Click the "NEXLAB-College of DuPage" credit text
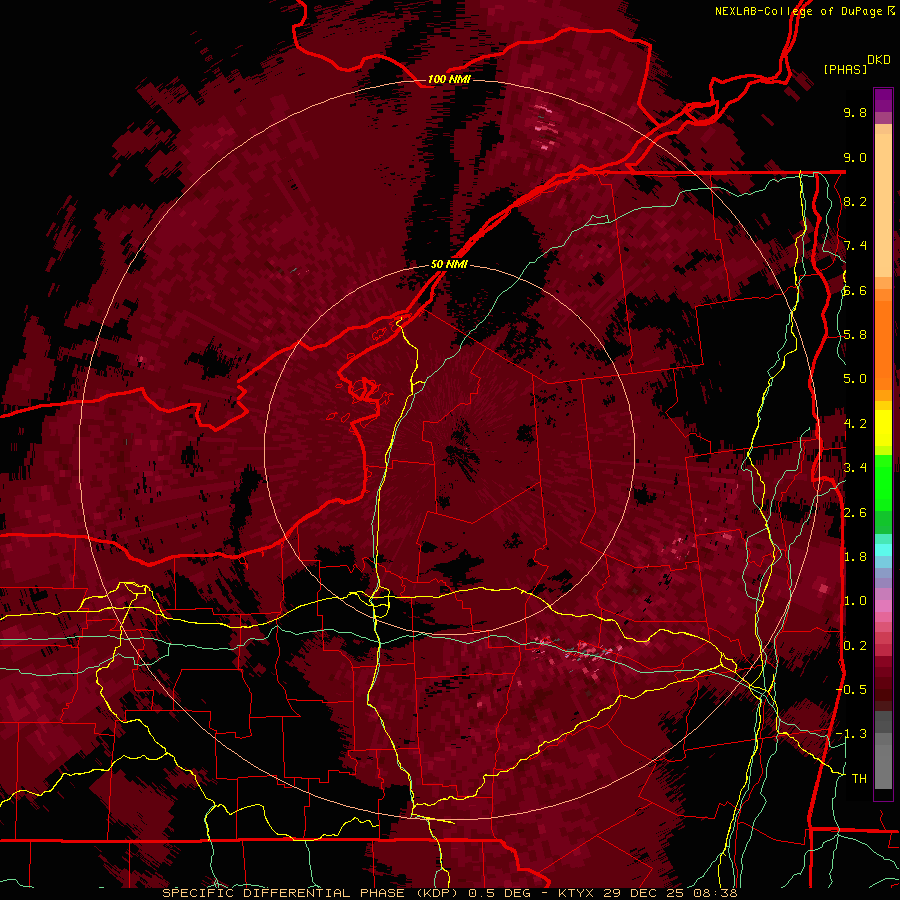This screenshot has width=900, height=900. (798, 11)
